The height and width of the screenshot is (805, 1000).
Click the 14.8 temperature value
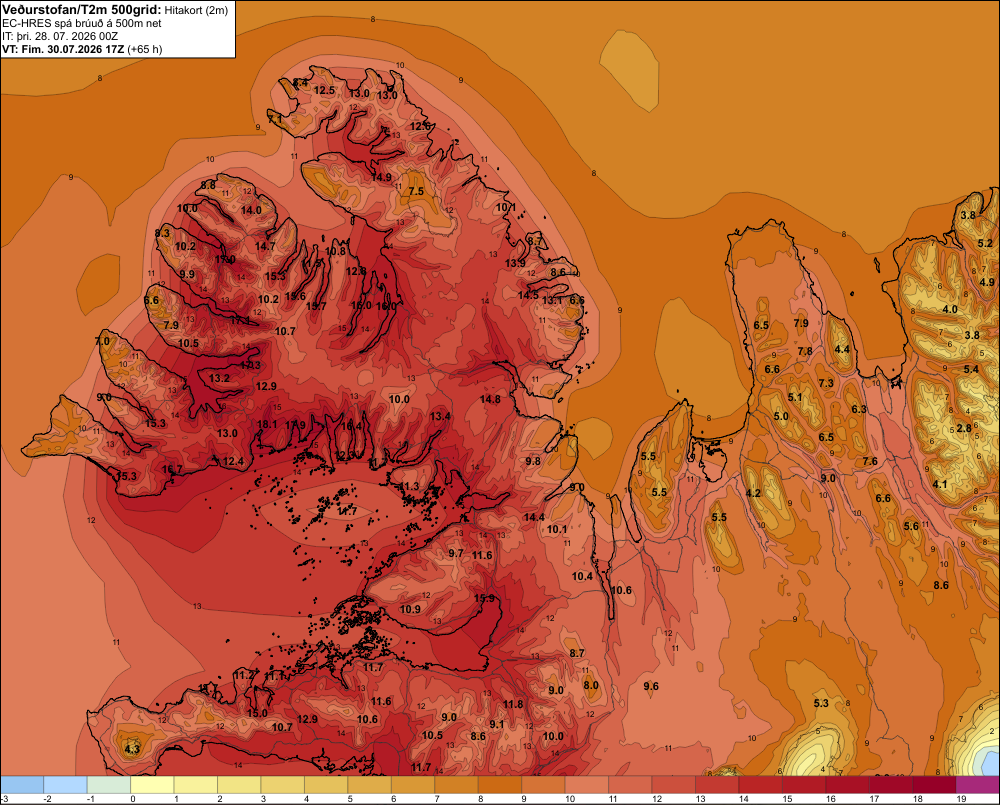tap(490, 399)
